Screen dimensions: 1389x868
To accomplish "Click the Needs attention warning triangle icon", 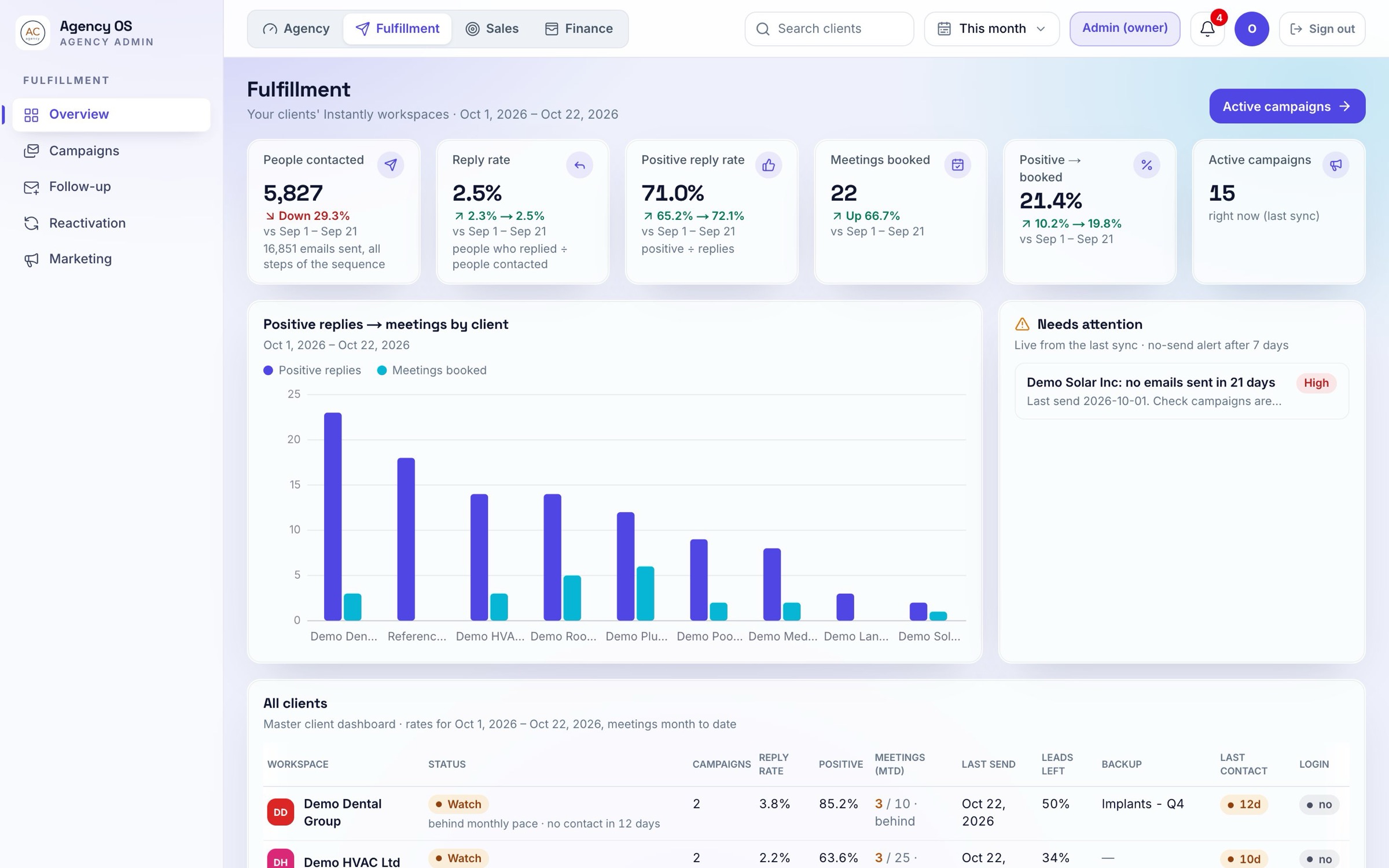I will click(x=1023, y=324).
